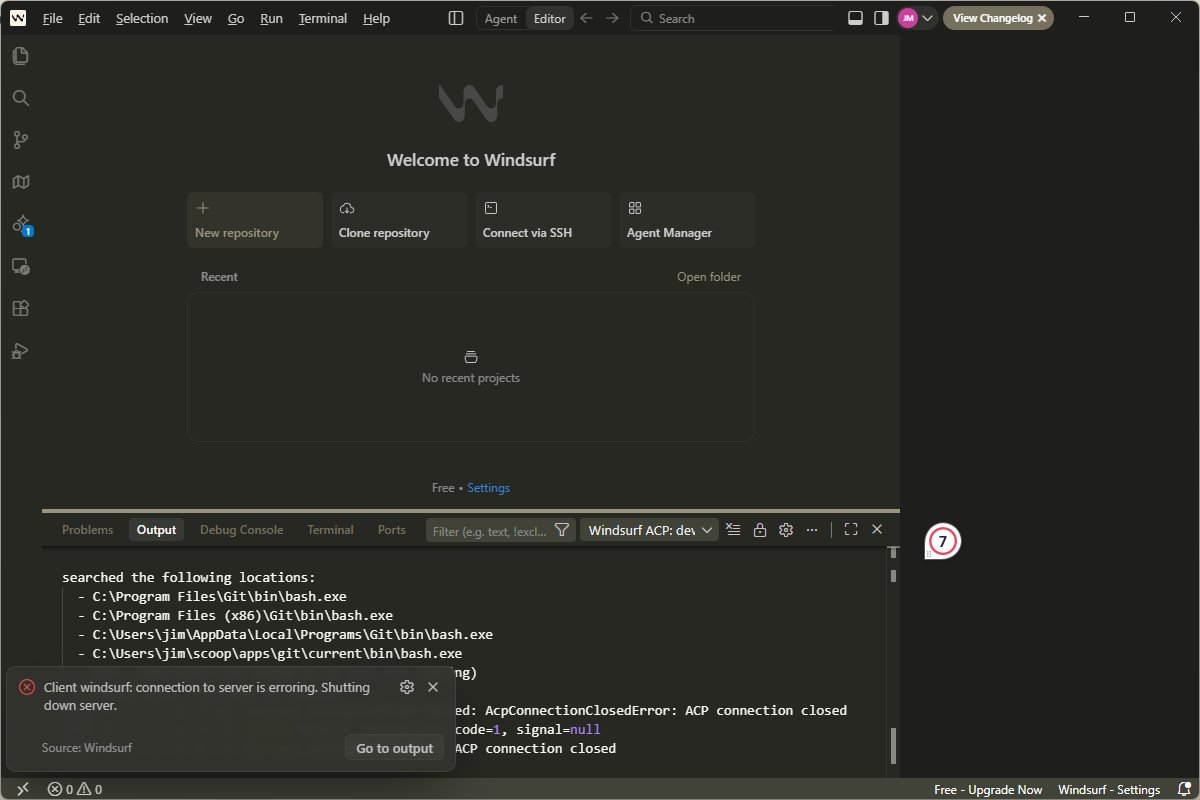Open the Windsurf ACP output channel dropdown
The image size is (1200, 800).
tap(649, 530)
